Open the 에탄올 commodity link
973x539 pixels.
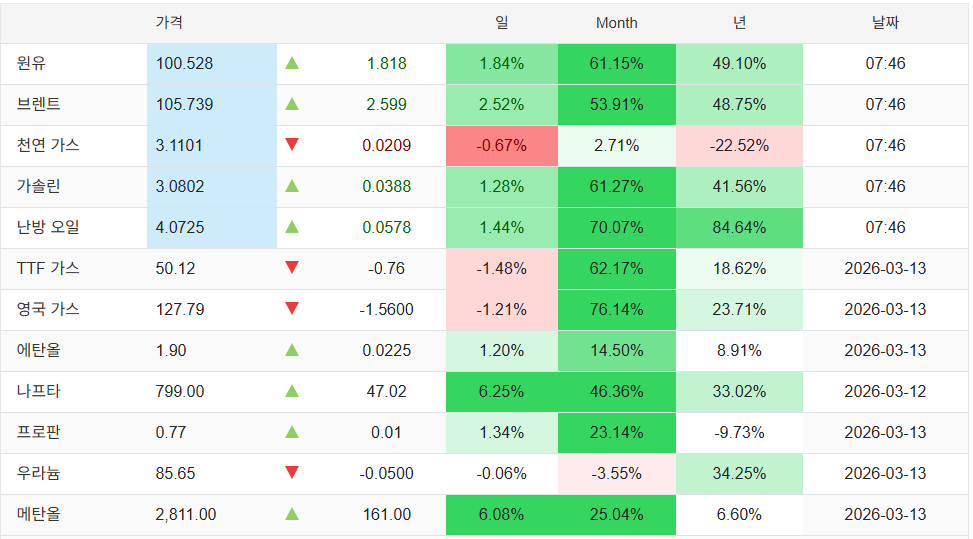tap(39, 350)
